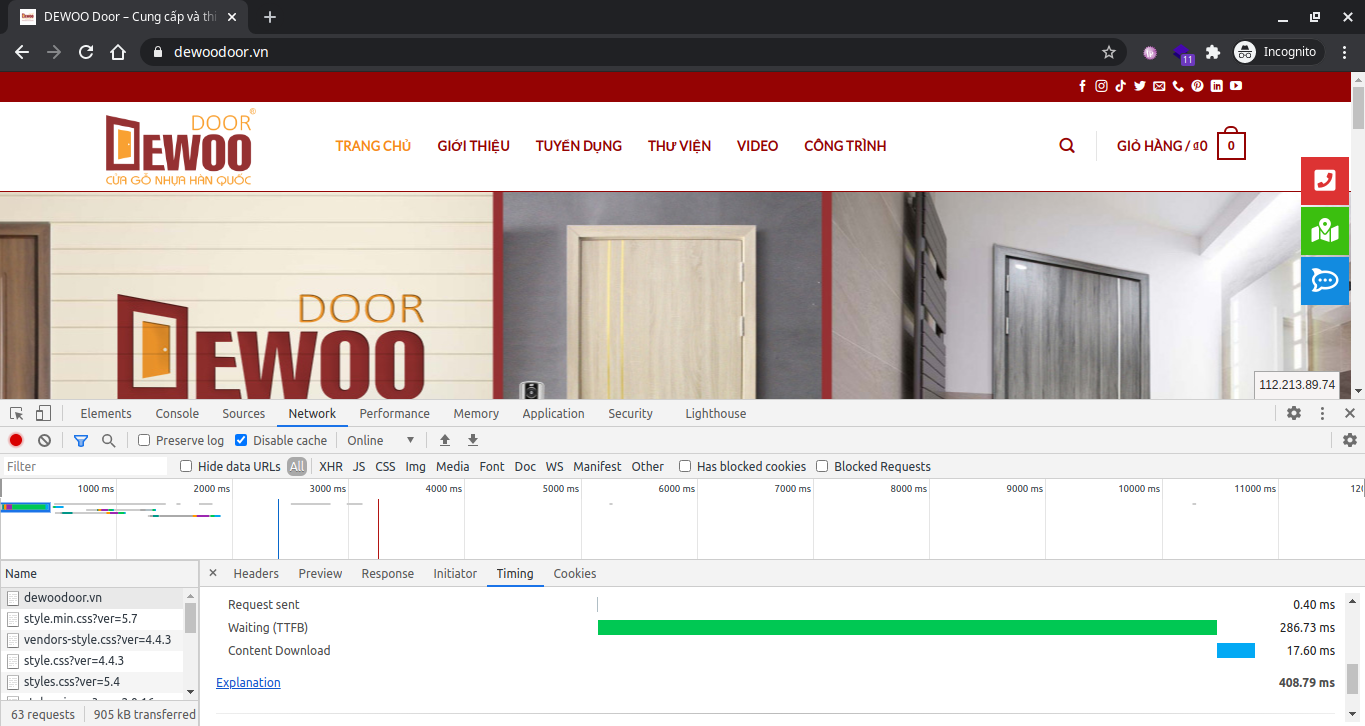Uncheck the Disable cache checkbox

tap(241, 440)
